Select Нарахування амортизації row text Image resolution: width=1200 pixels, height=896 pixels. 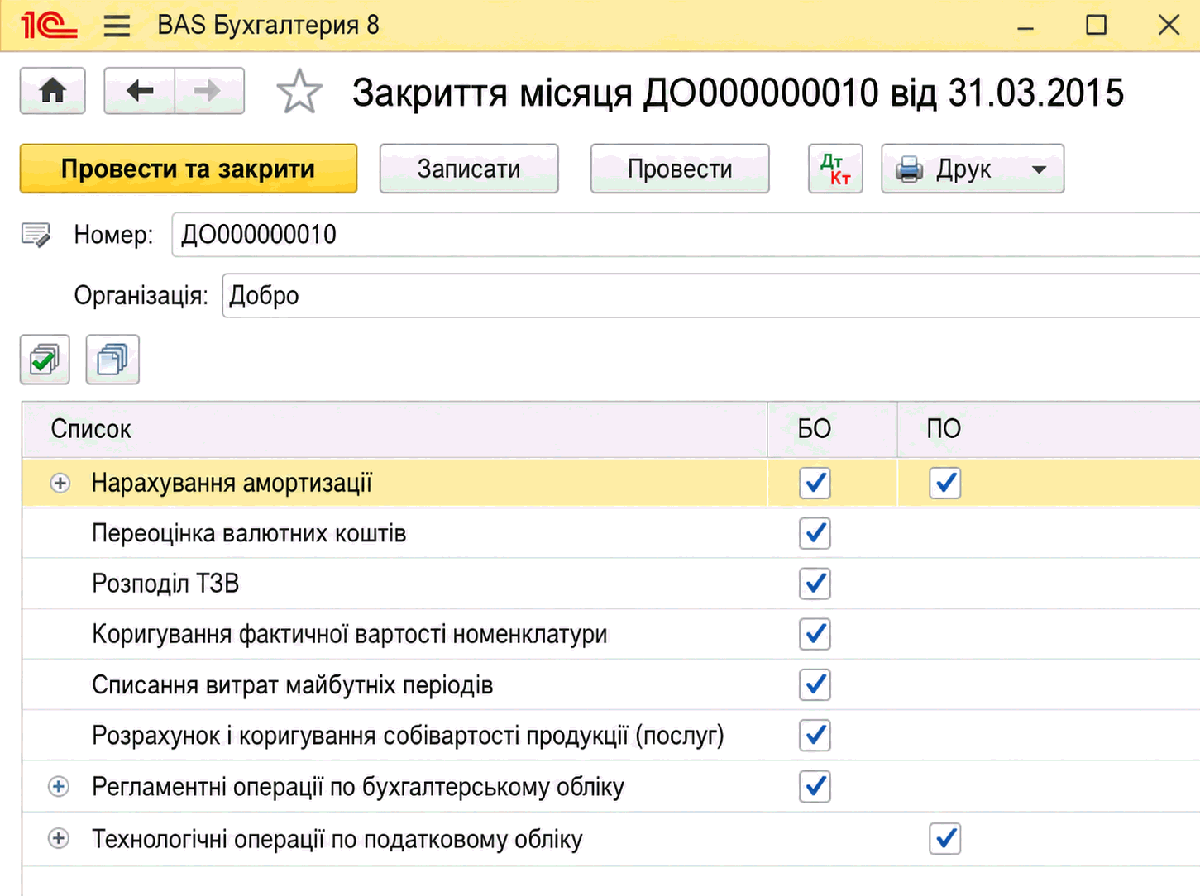pyautogui.click(x=232, y=484)
